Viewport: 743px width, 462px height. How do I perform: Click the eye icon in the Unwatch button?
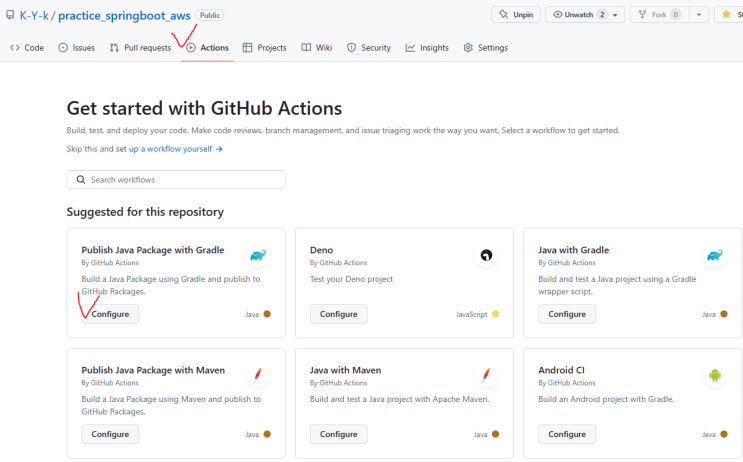coord(558,15)
